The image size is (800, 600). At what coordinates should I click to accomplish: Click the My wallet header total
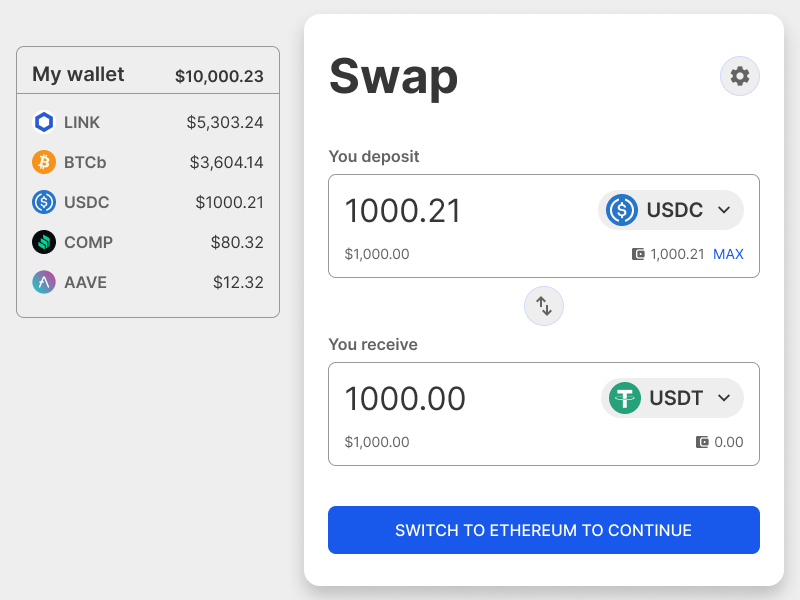click(219, 75)
